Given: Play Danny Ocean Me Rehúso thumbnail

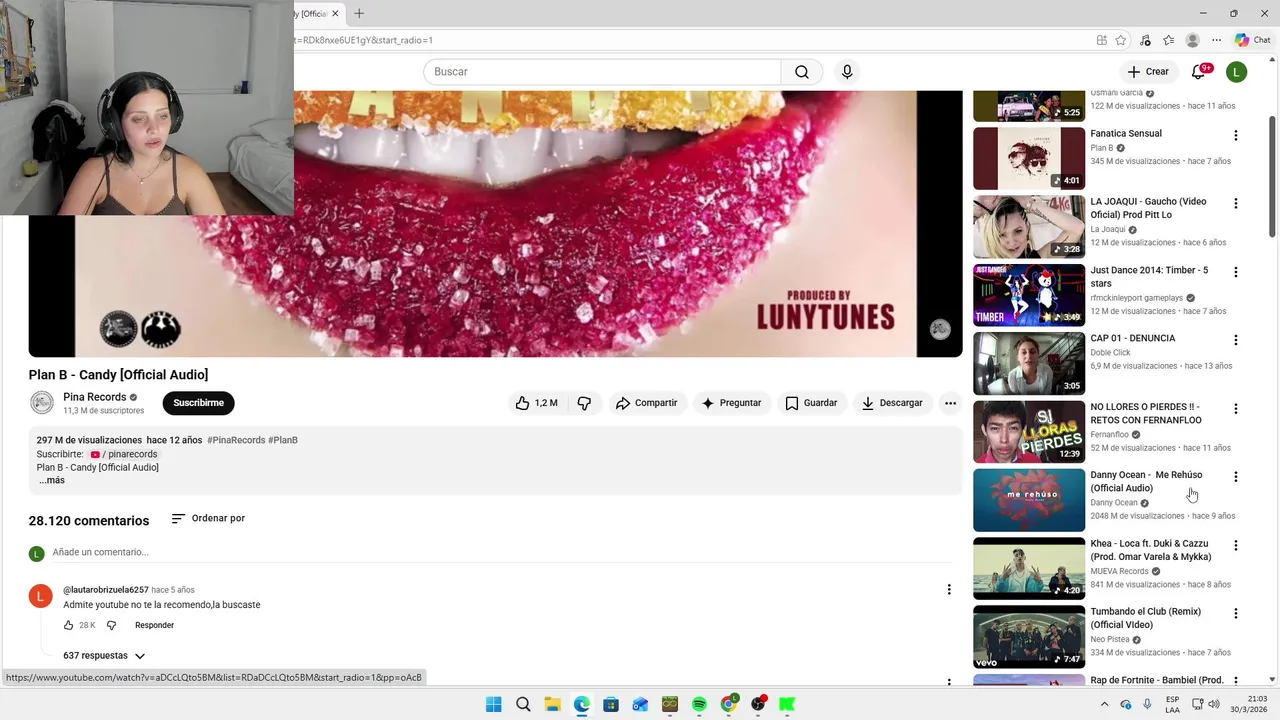Looking at the screenshot, I should click(x=1029, y=500).
